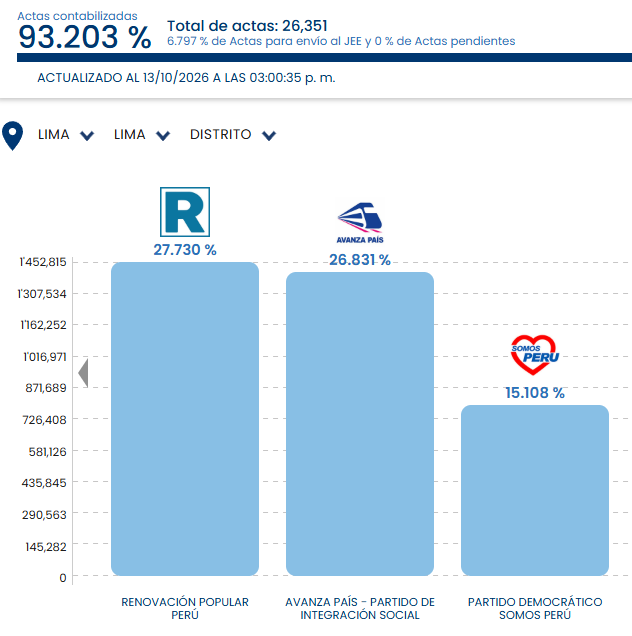The width and height of the screenshot is (632, 636).
Task: Click the 1'162,252 axis value
Action: pyautogui.click(x=43, y=325)
